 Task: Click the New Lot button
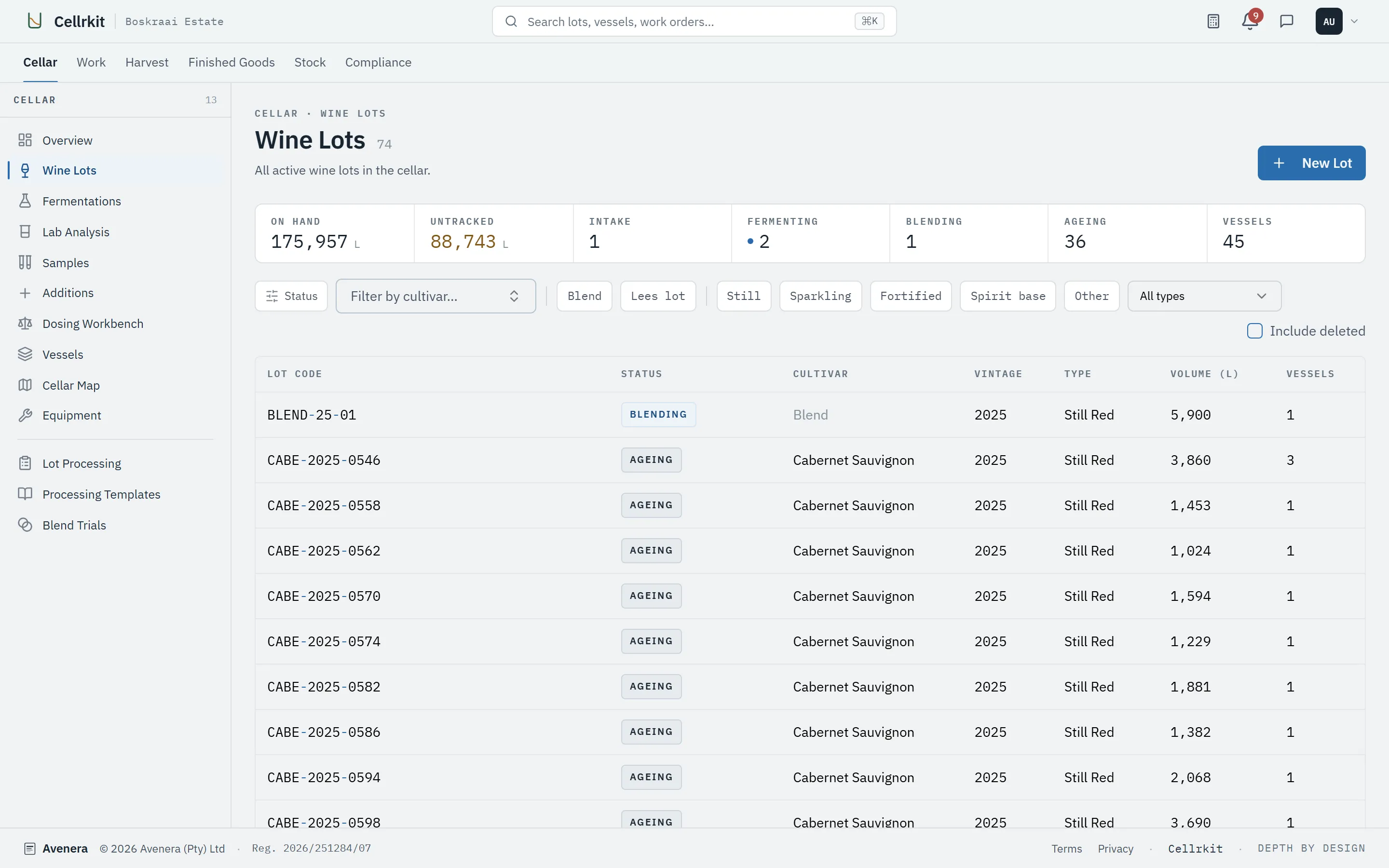(1311, 163)
